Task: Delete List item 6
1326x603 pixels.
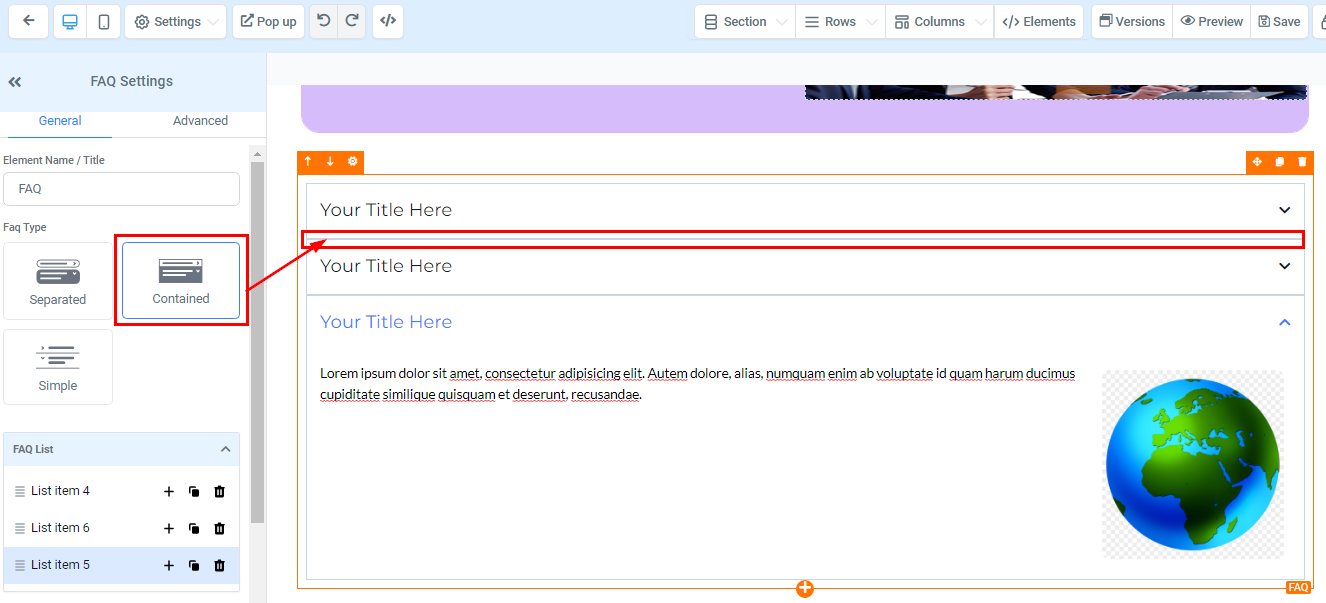Action: point(220,529)
